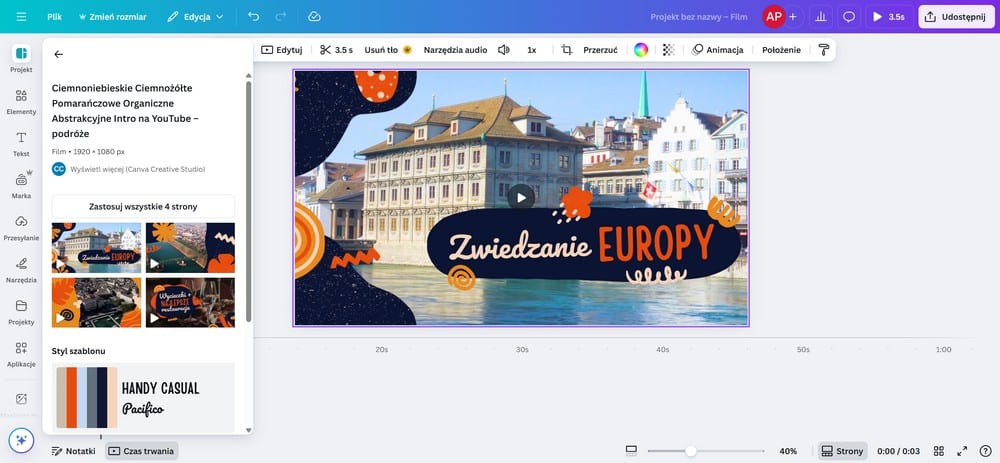Open the Elementy sidebar tab
The image size is (1000, 463).
(x=21, y=101)
